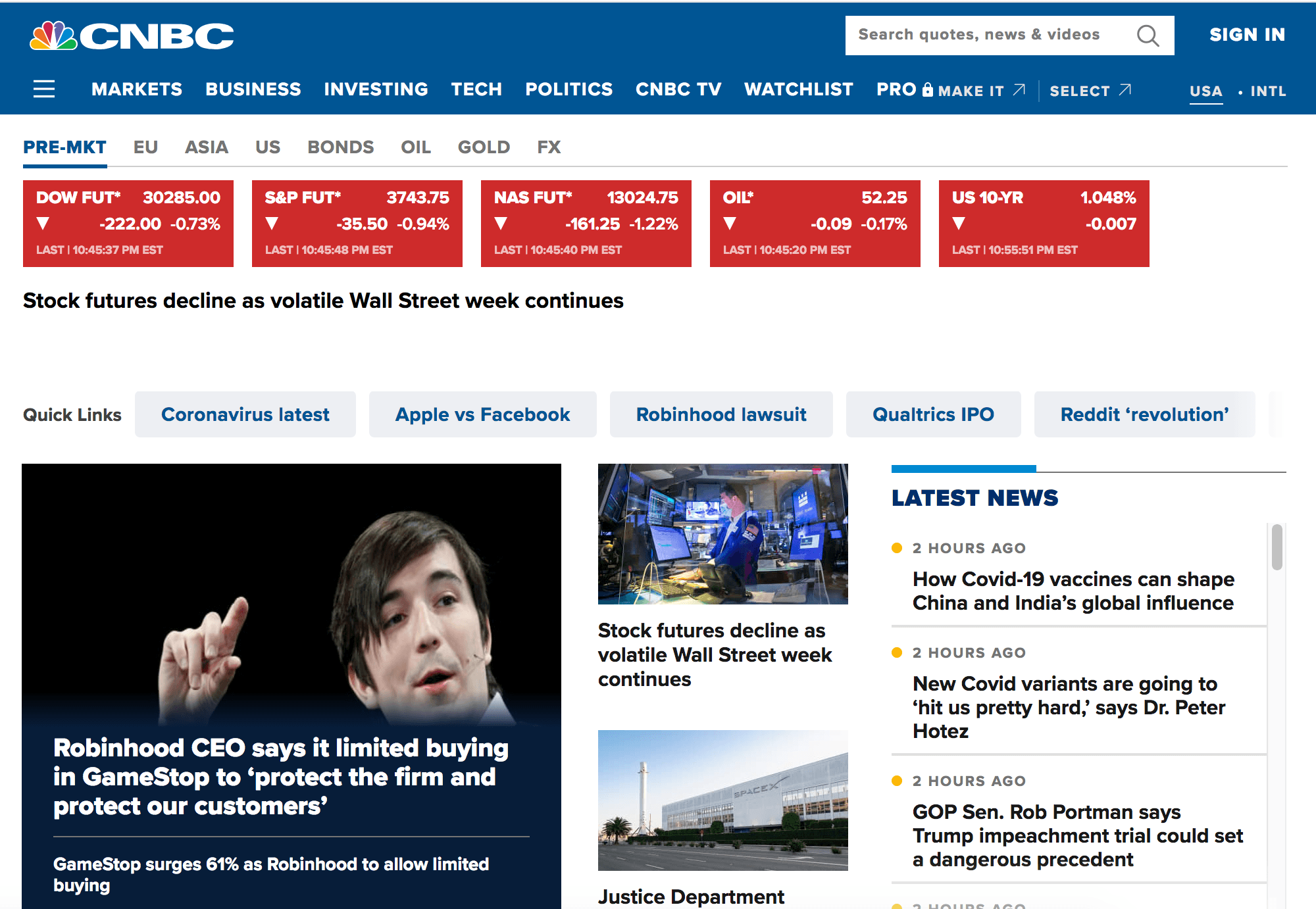Click the Qualtrics IPO quick link
Image resolution: width=1316 pixels, height=909 pixels.
point(934,414)
